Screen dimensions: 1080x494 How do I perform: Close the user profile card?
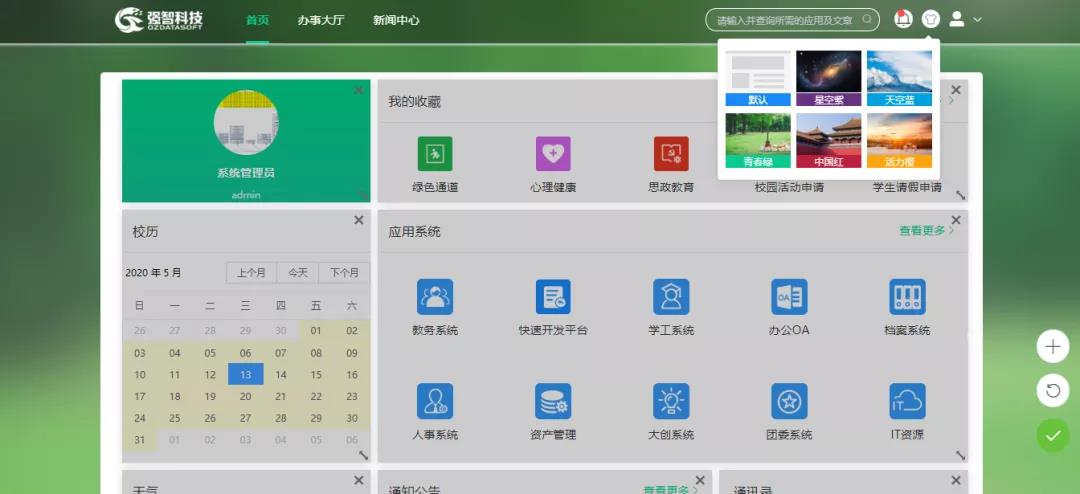[359, 90]
